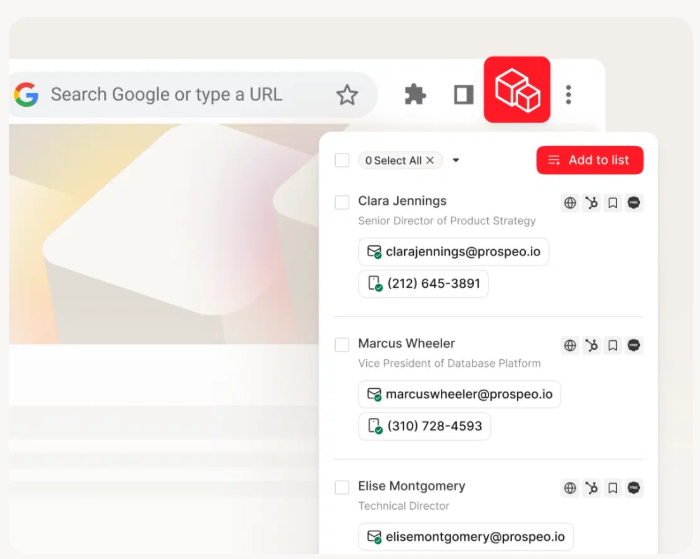Click the red Prospeo extension icon
This screenshot has height=559, width=700.
[517, 90]
